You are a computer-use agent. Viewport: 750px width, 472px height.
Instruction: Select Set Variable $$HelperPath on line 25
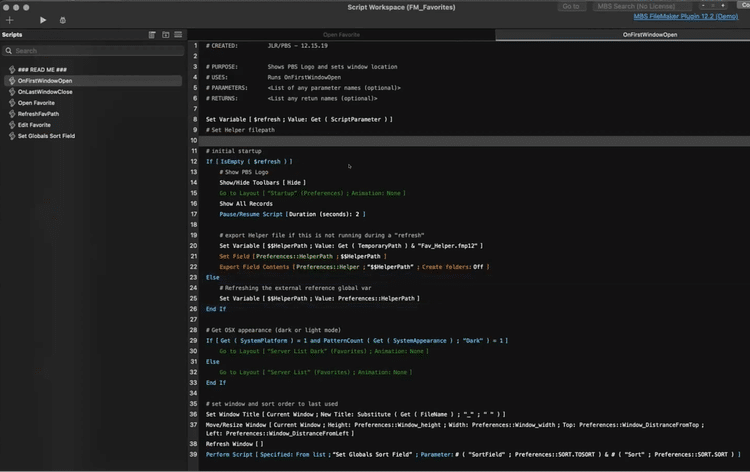click(320, 298)
